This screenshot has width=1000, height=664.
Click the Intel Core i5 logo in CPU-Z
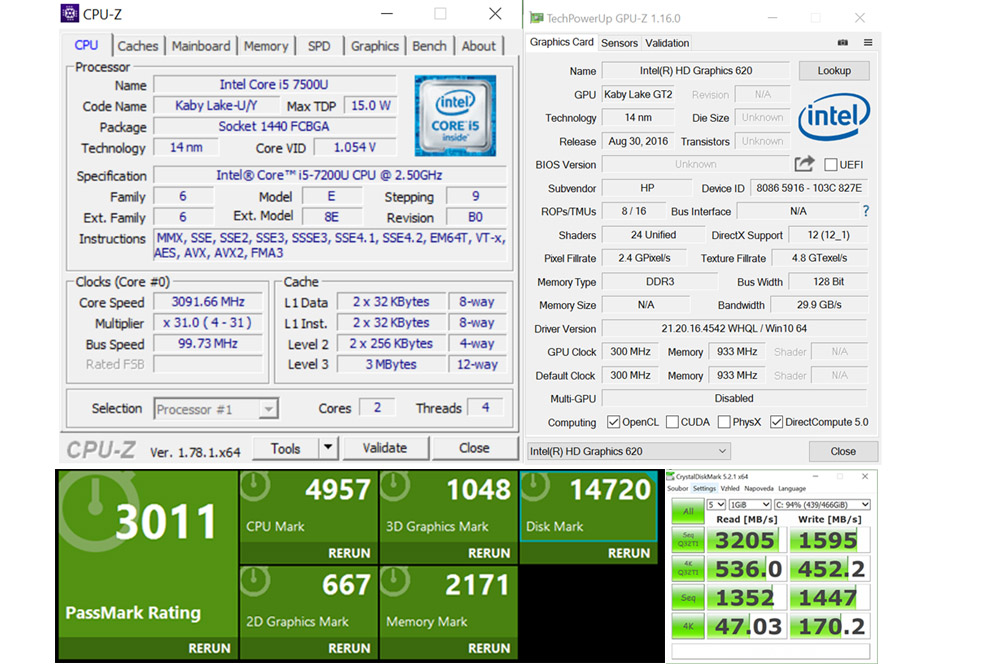[455, 115]
